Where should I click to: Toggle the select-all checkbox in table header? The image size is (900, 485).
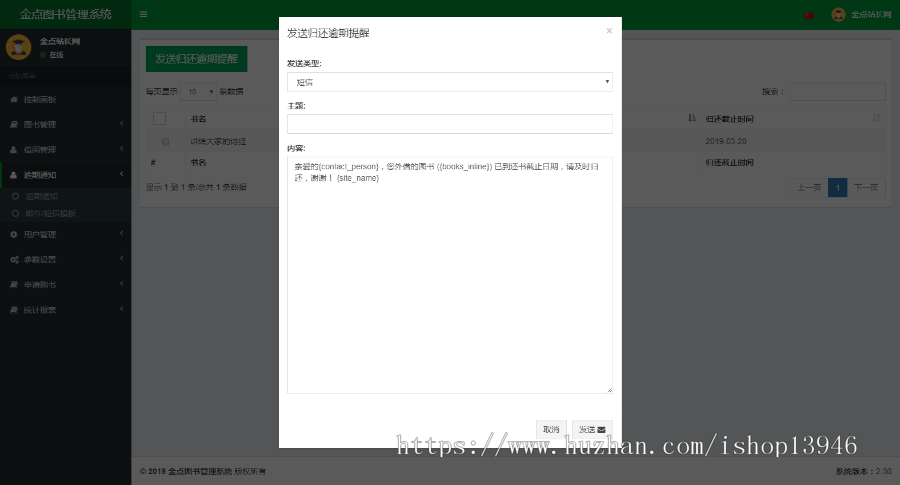(x=160, y=118)
